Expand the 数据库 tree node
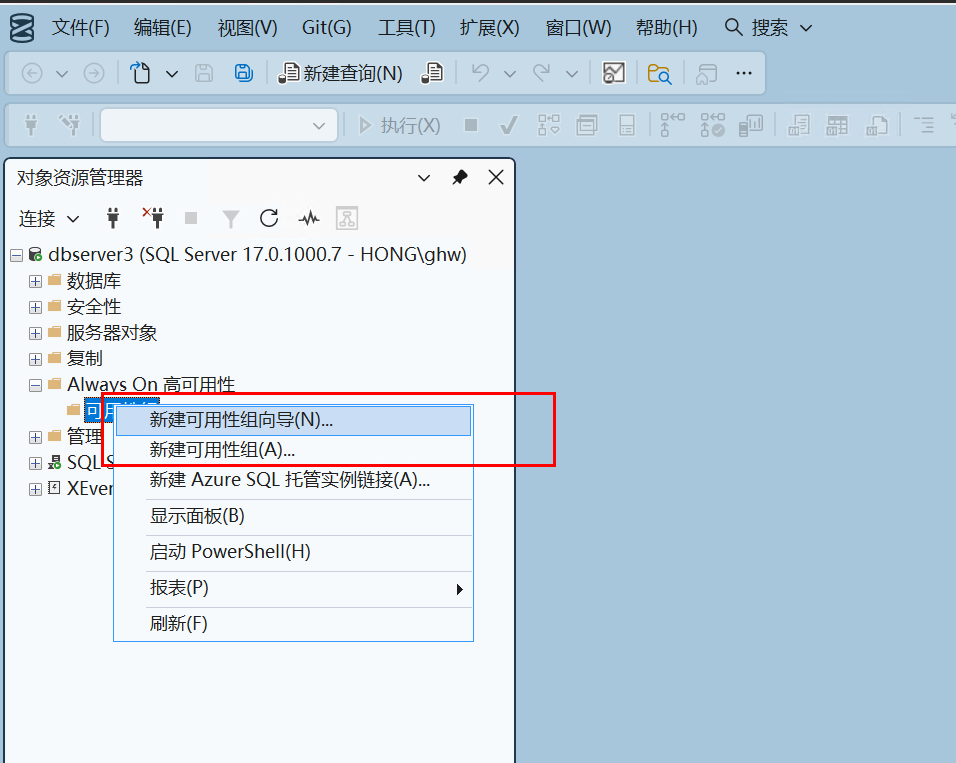 pyautogui.click(x=35, y=281)
